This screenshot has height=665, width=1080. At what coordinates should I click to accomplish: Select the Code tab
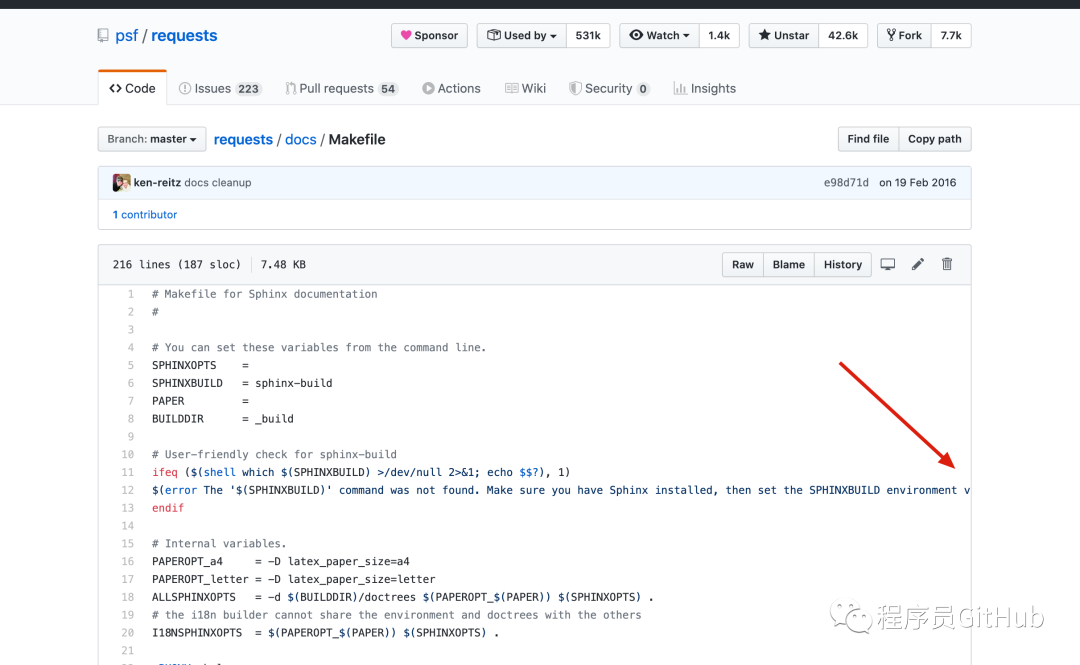(132, 88)
